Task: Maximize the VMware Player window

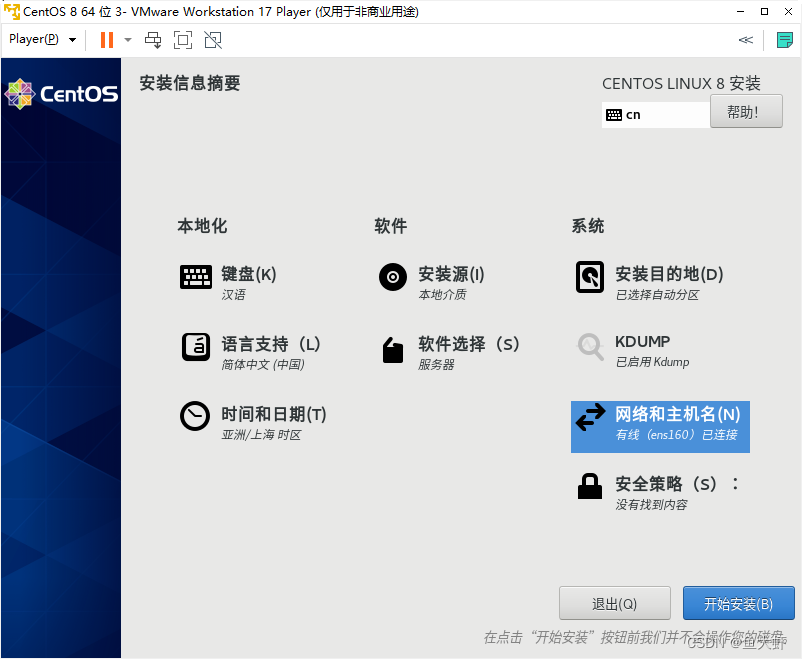Action: [764, 11]
